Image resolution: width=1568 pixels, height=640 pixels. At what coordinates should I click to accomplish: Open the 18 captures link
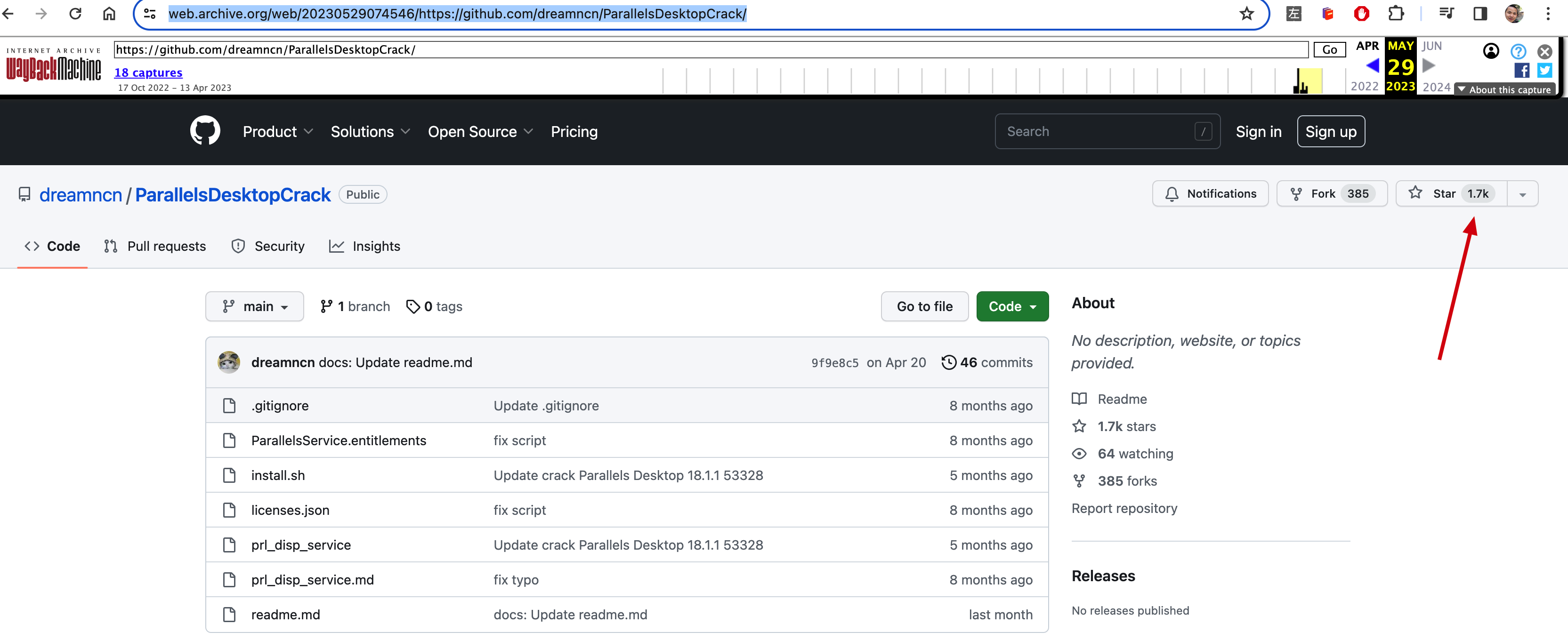click(148, 72)
